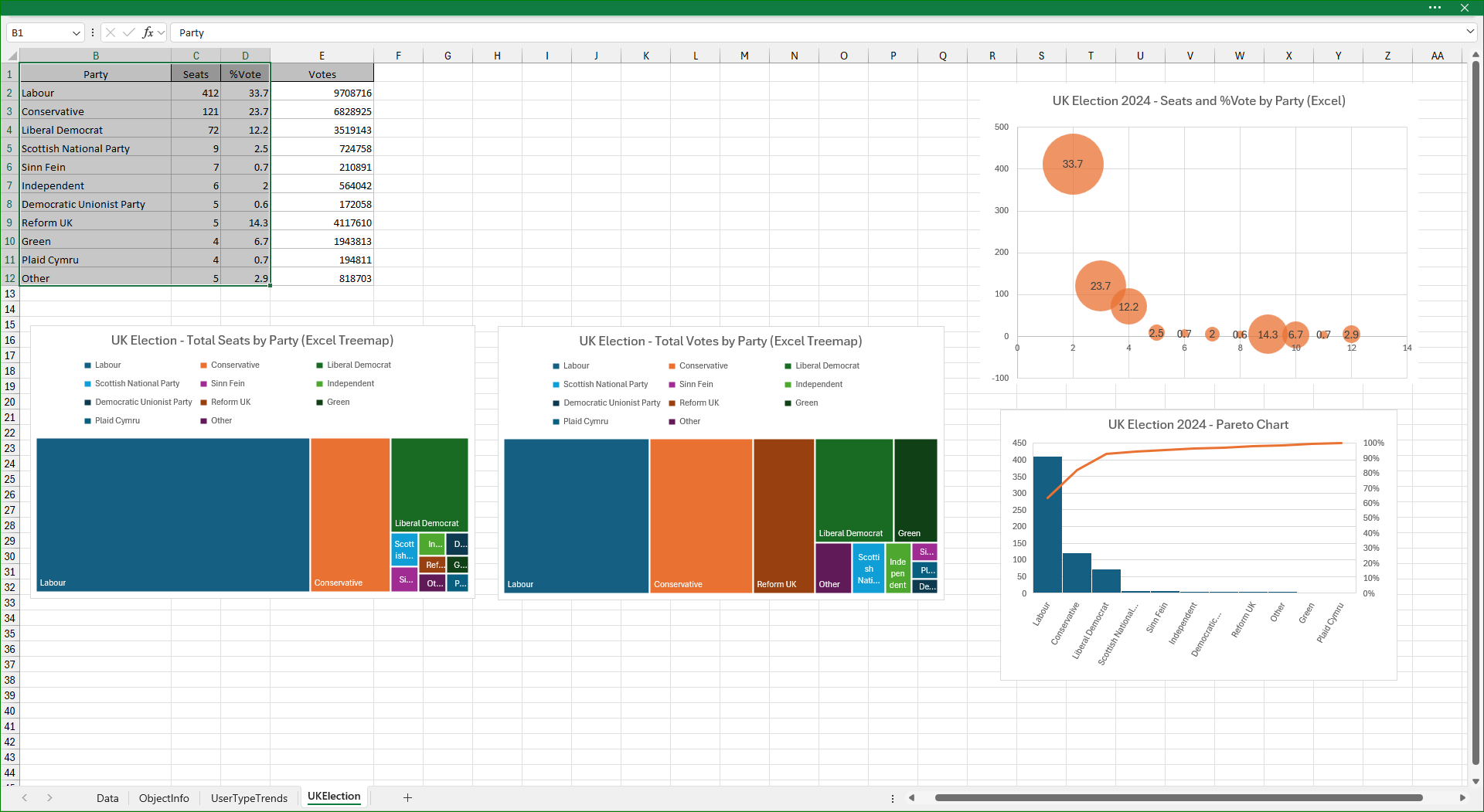Click the 23.7 bubble in bubble chart
Screen dimensions: 1484x812
tap(1101, 286)
